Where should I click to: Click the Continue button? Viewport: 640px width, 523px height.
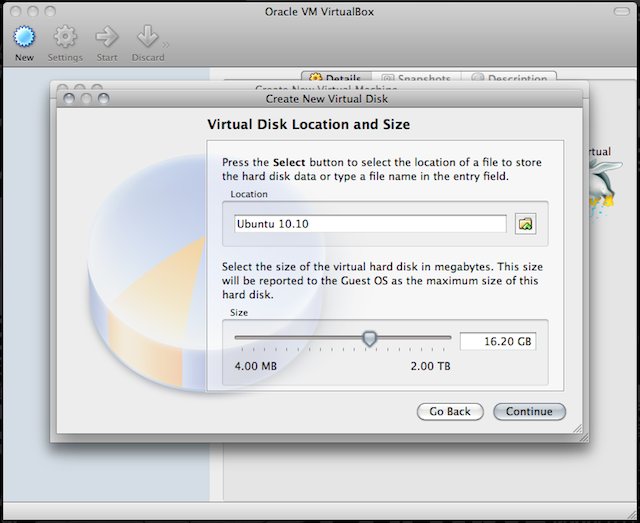pyautogui.click(x=529, y=412)
